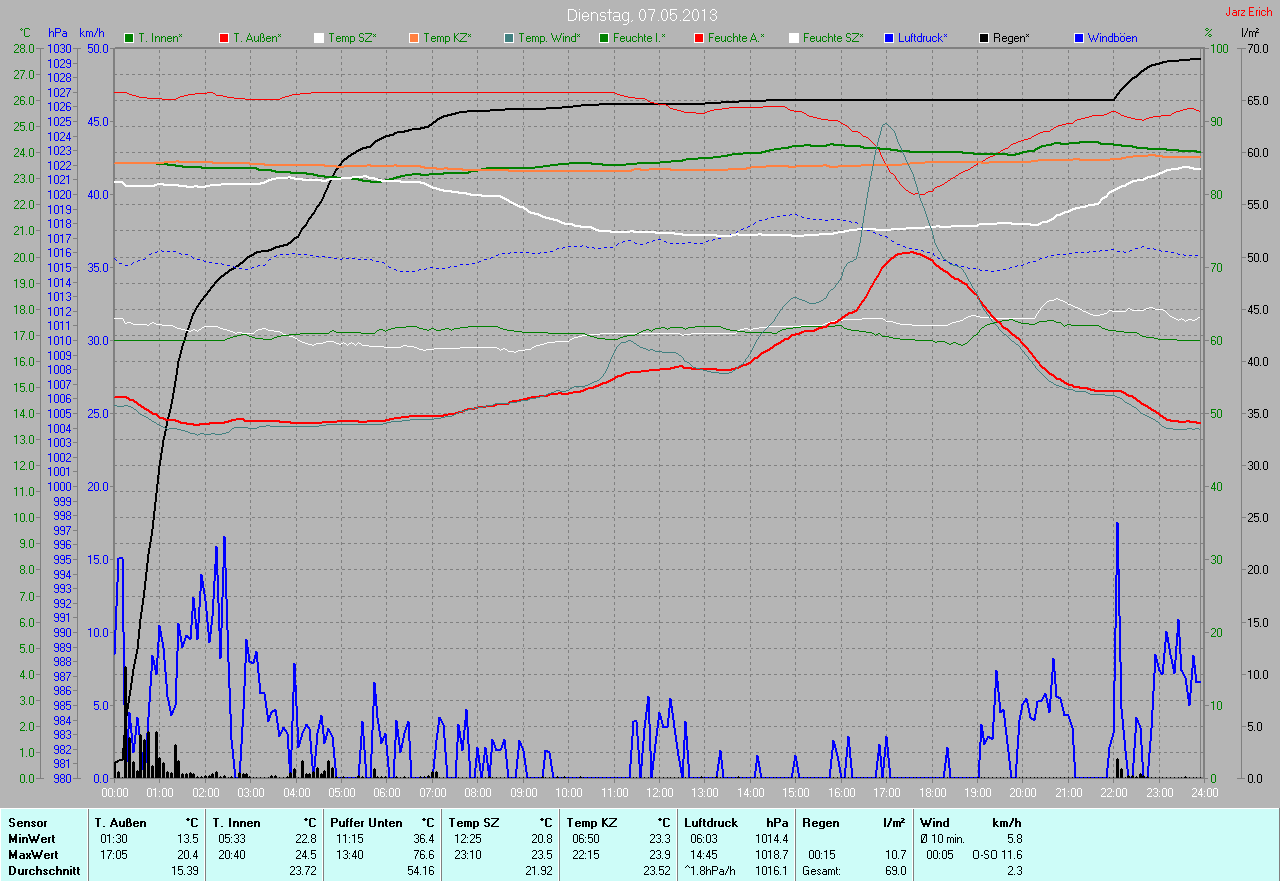This screenshot has width=1280, height=881.
Task: Click the 'Jarz Erich' credit text
Action: [x=1249, y=12]
